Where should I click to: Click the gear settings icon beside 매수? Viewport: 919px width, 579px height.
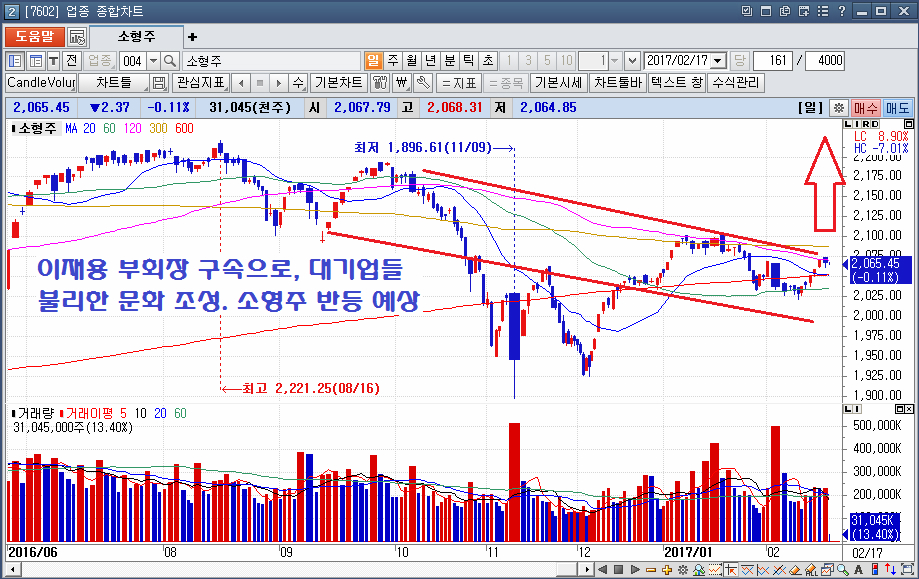pyautogui.click(x=839, y=107)
